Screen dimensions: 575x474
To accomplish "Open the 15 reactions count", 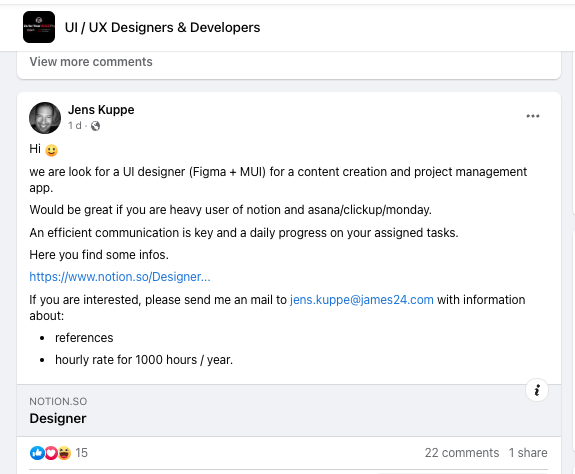I will coord(81,453).
